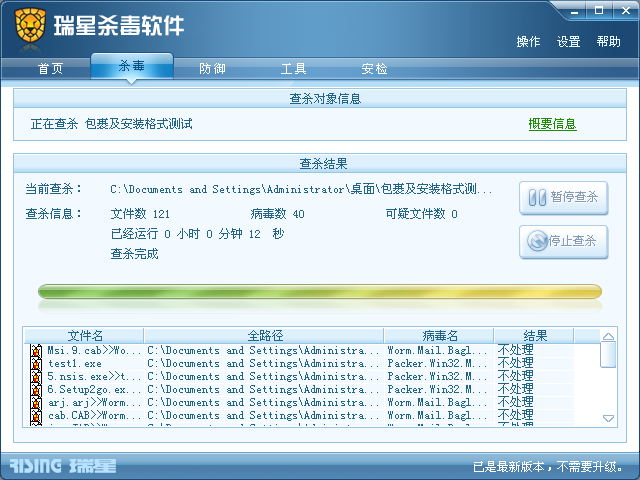Open the 设置 menu
Viewport: 640px width, 480px height.
coord(568,42)
